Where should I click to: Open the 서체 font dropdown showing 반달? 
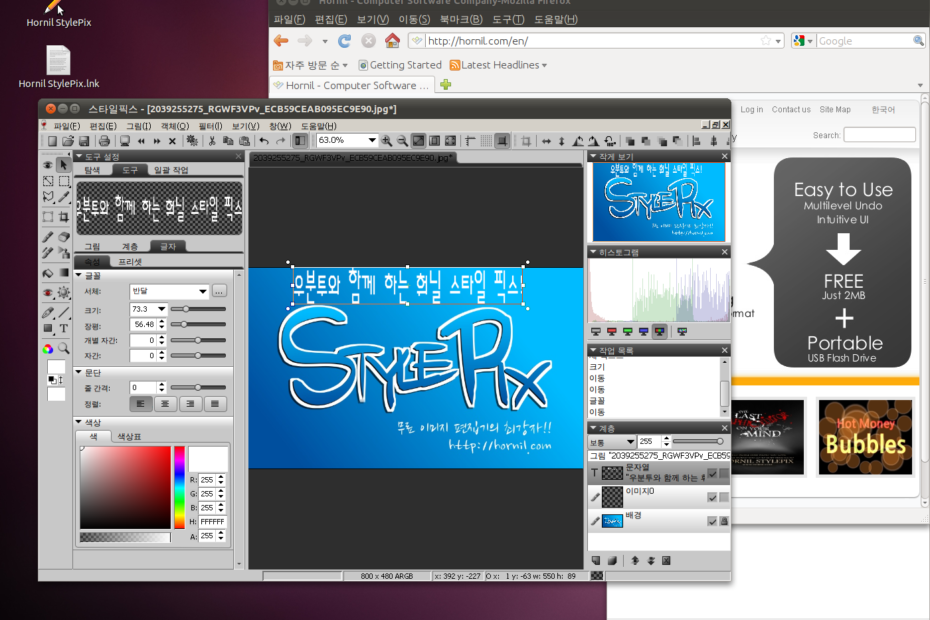click(x=202, y=291)
